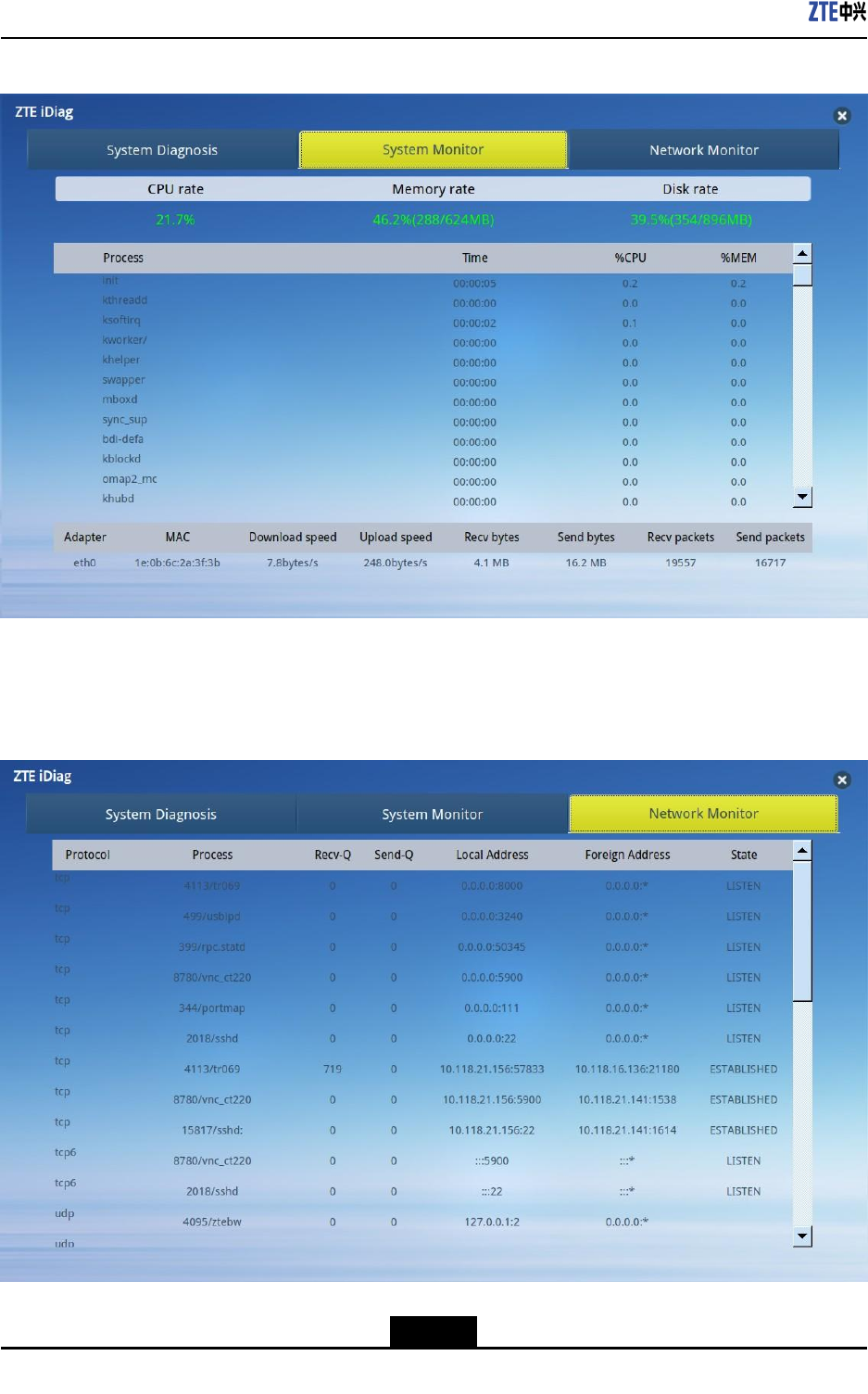The width and height of the screenshot is (868, 1394).
Task: Click local address :::5900 entry
Action: (492, 1160)
